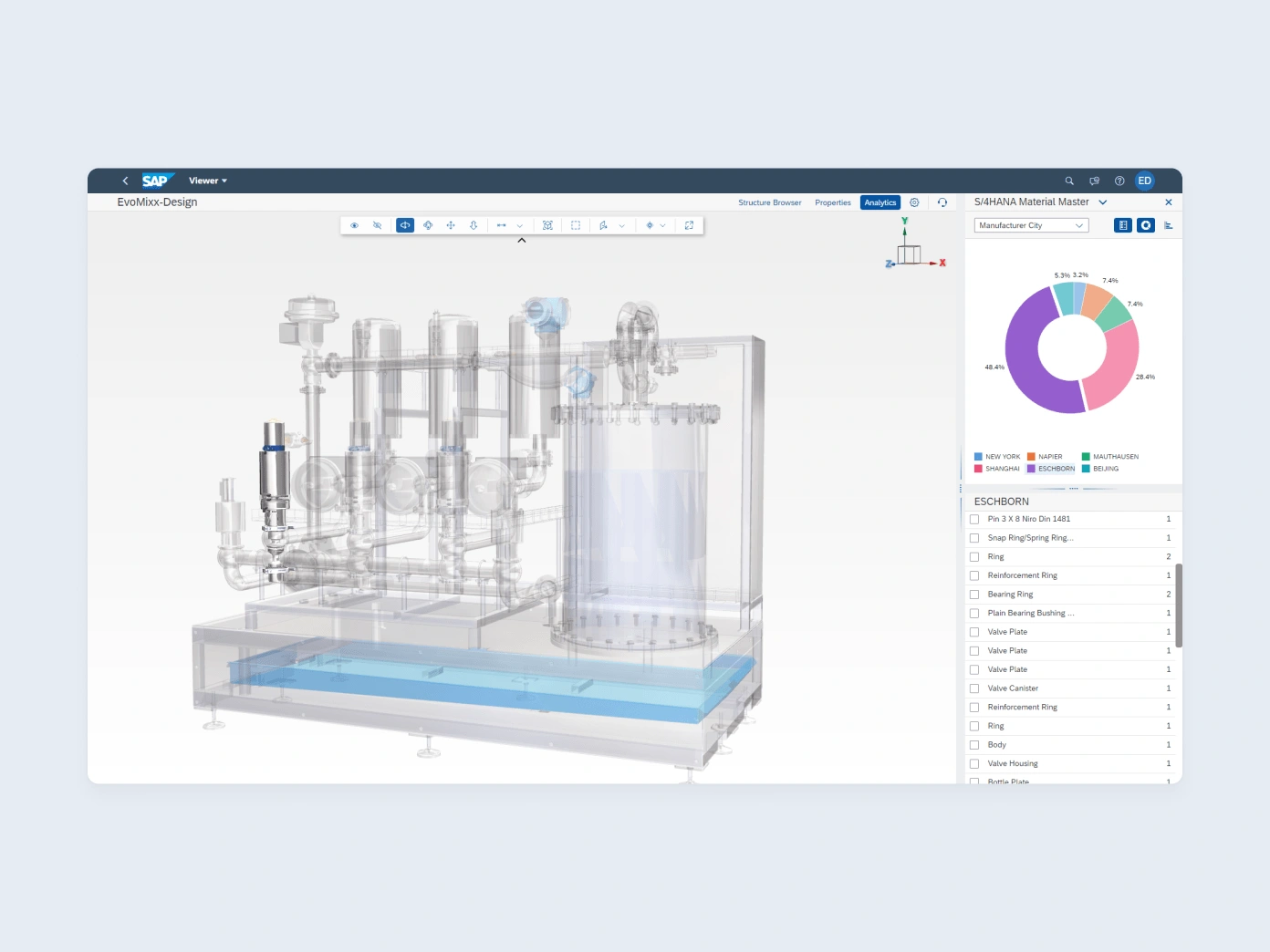Viewport: 1270px width, 952px height.
Task: Select the ESCHBORN legend item
Action: coord(1051,469)
